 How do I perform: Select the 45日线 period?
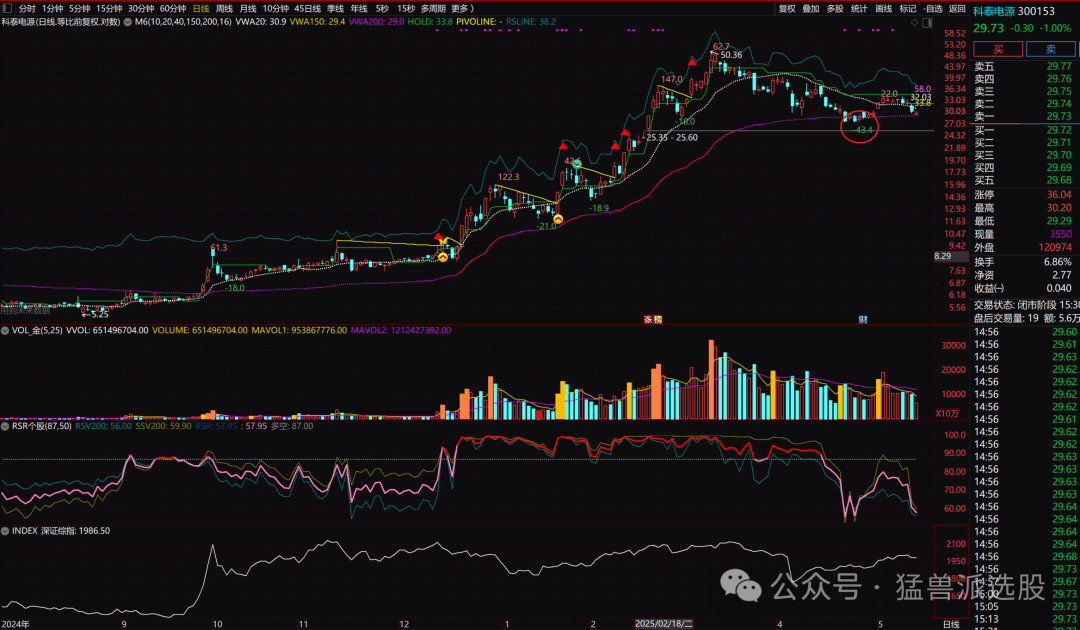307,8
